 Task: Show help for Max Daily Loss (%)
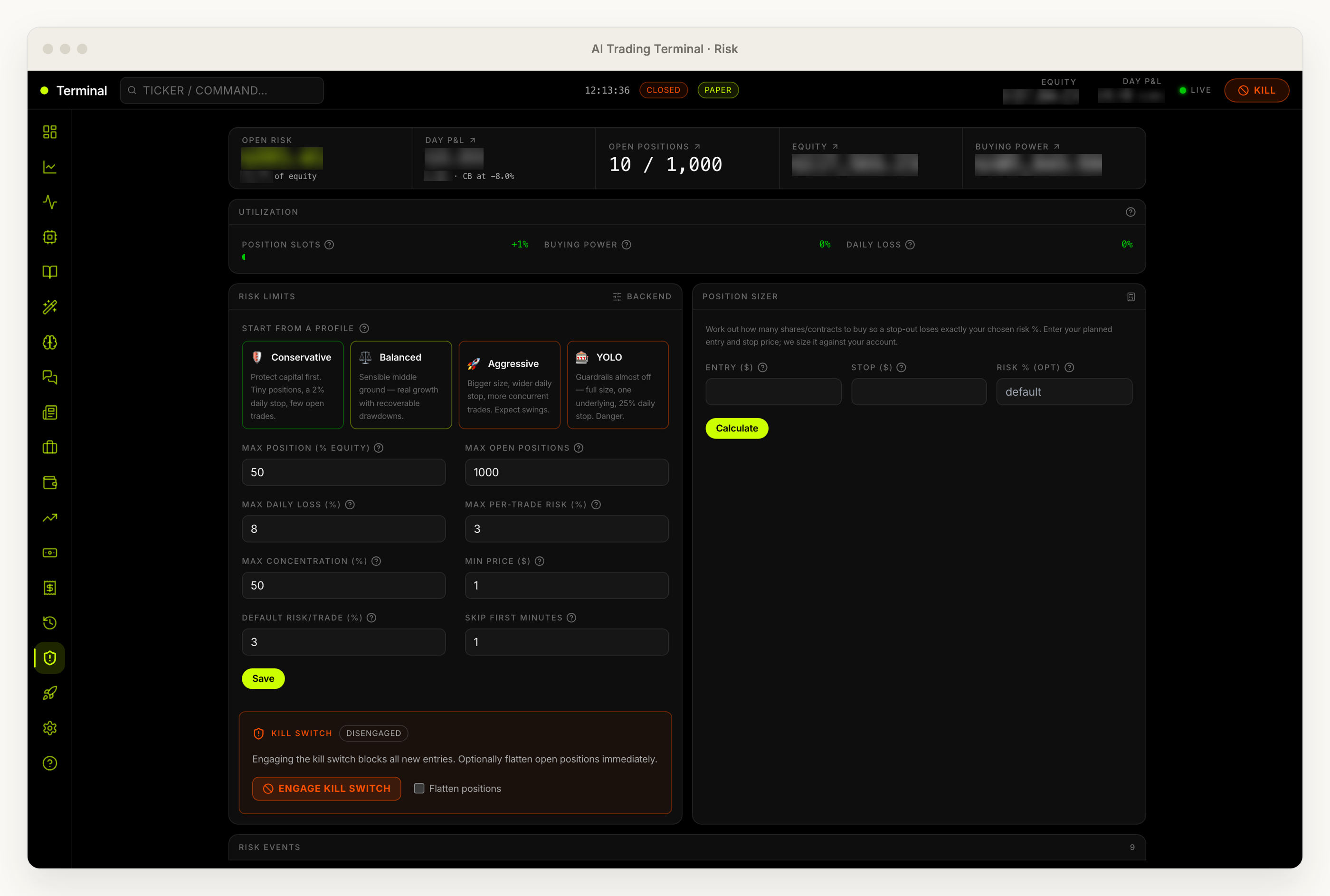pos(350,505)
